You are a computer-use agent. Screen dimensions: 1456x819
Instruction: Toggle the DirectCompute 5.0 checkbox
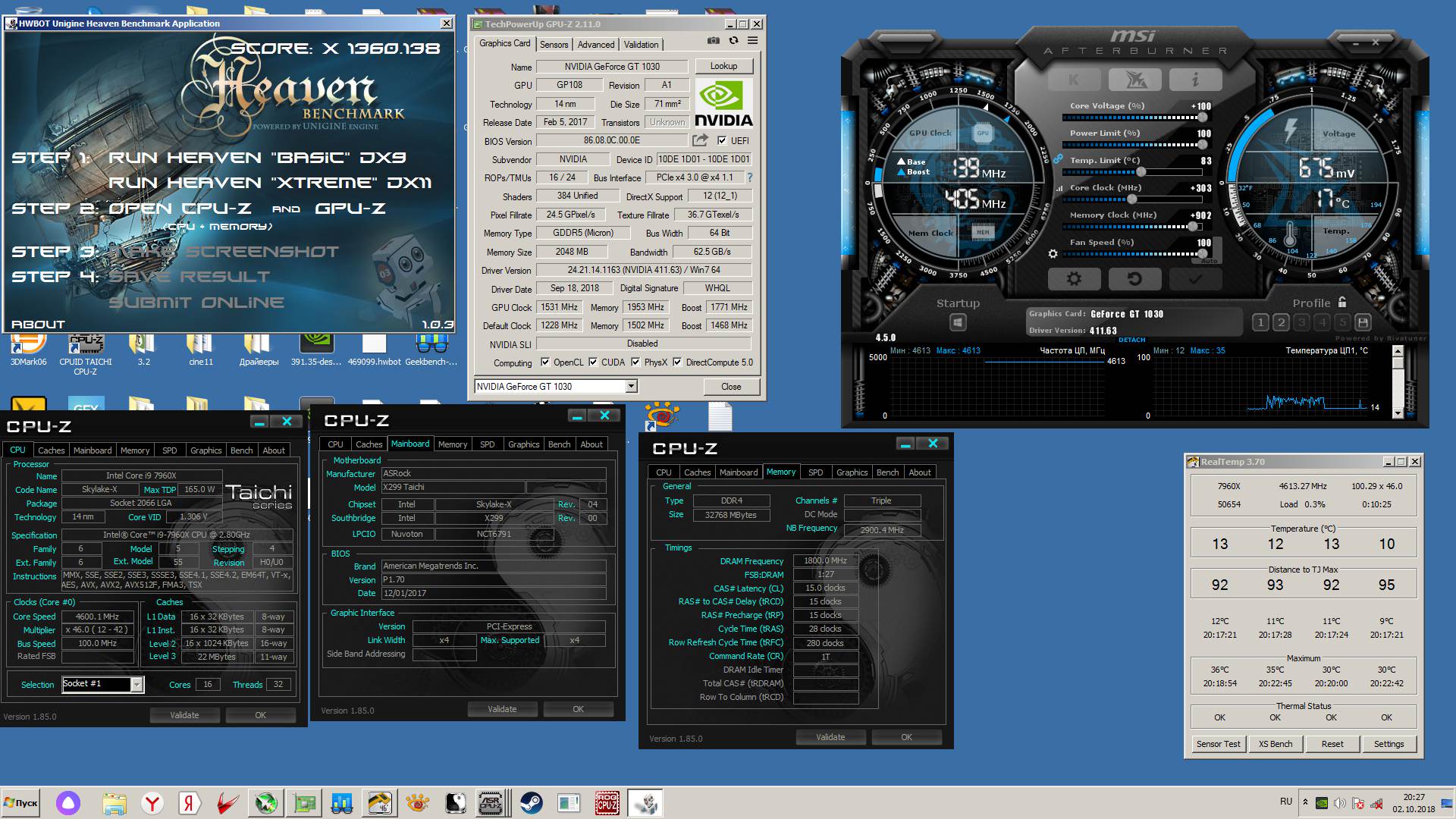click(677, 362)
